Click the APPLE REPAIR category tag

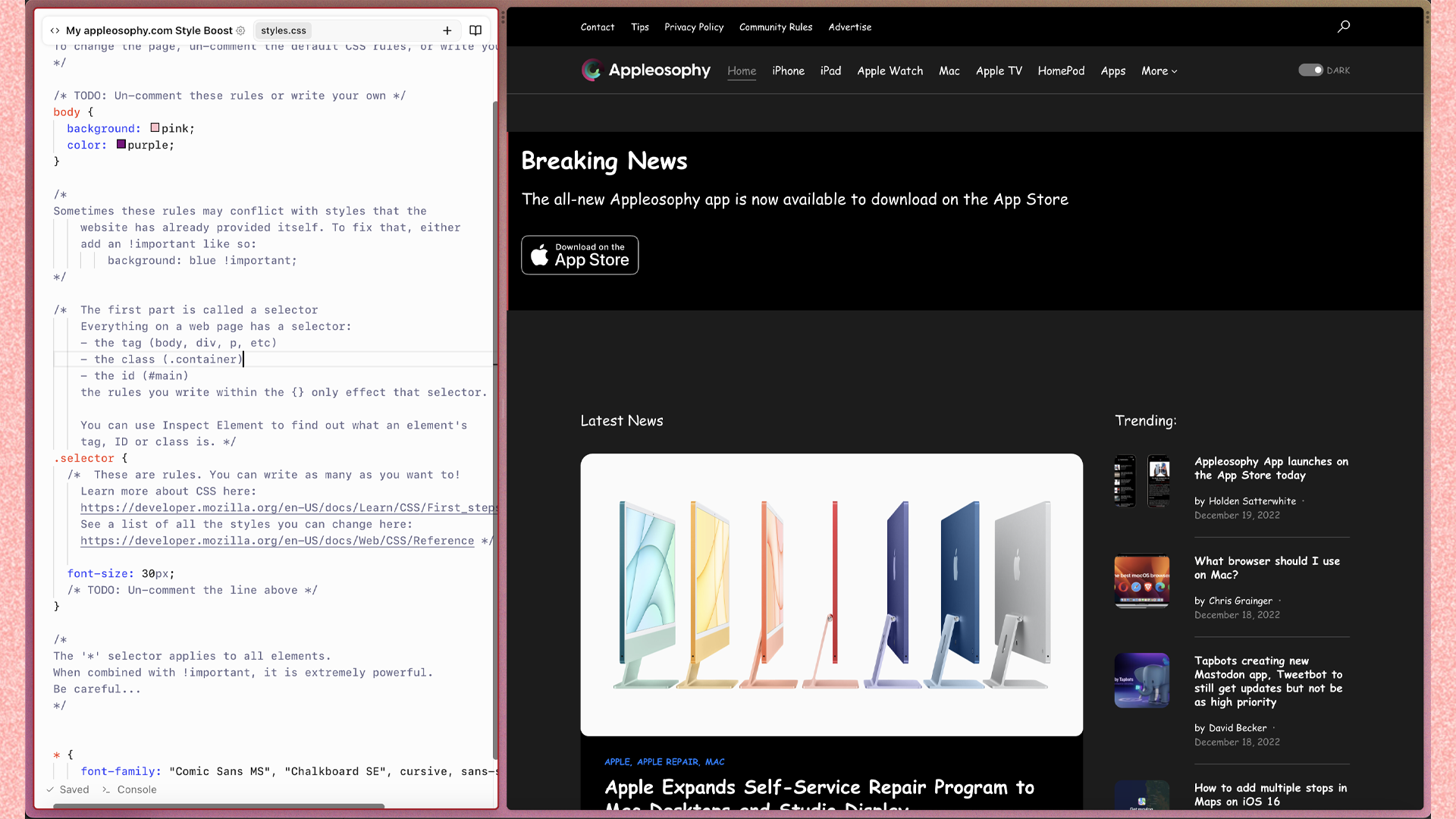667,761
